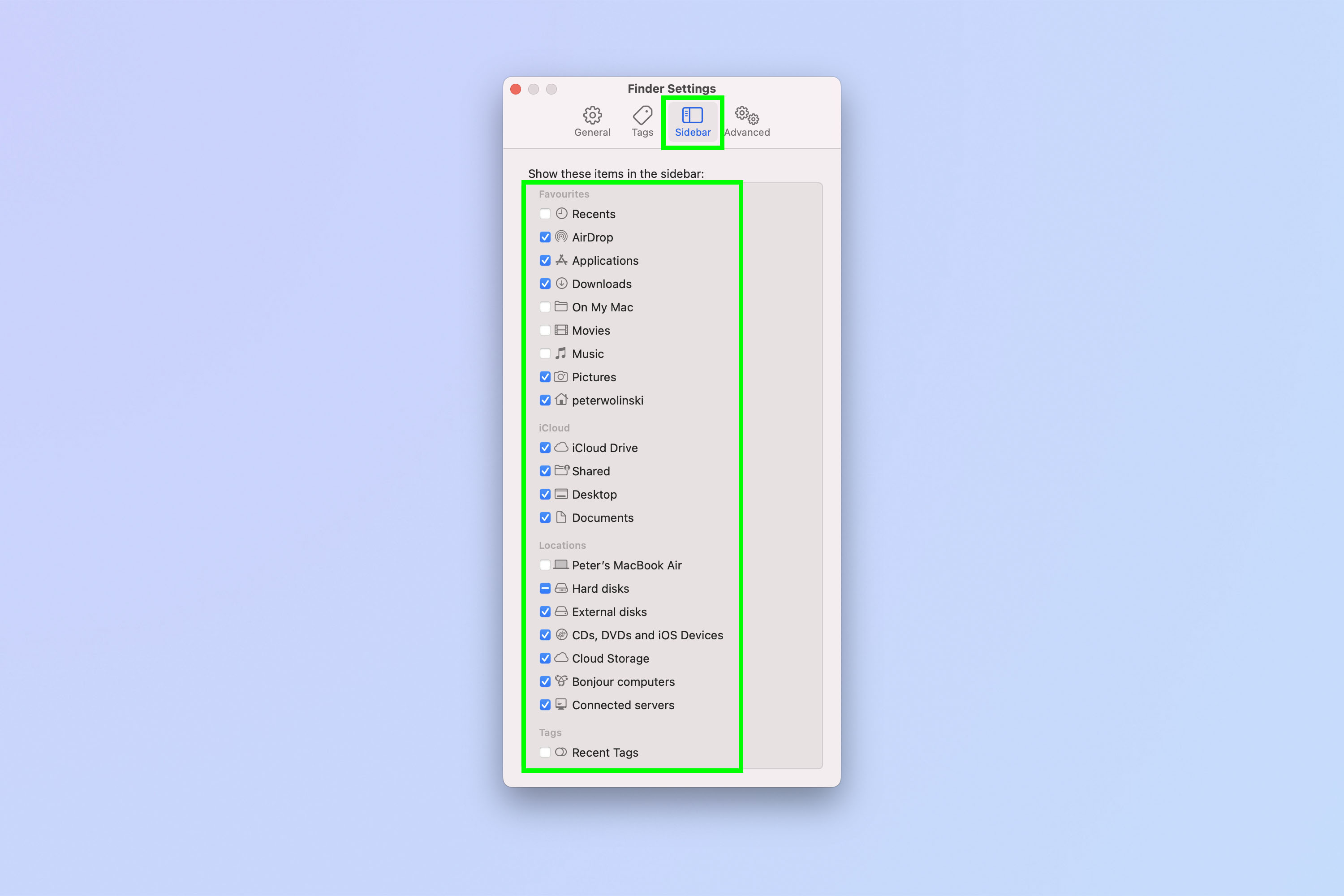
Task: Uncheck the Documents checkbox
Action: 545,518
